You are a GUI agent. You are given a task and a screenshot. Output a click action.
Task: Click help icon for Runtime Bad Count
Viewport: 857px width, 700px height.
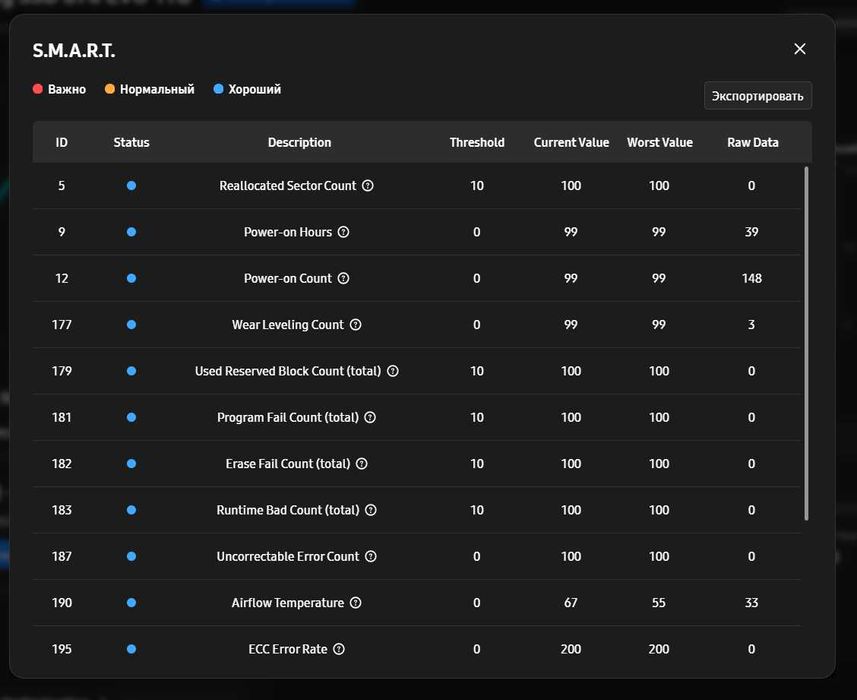pyautogui.click(x=371, y=510)
